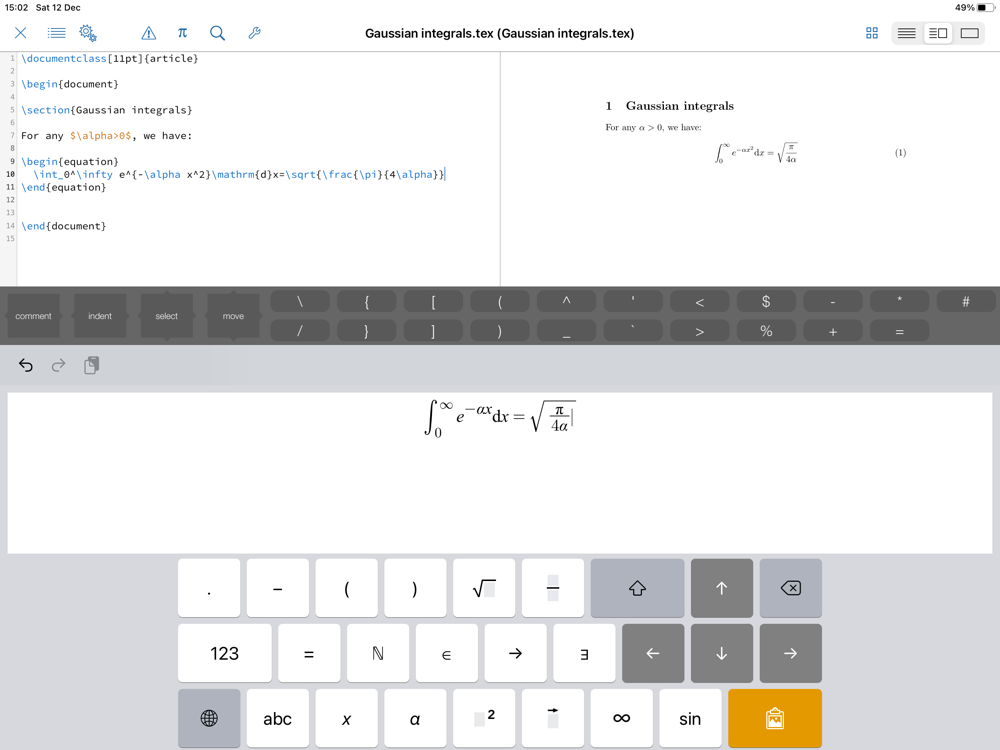
Task: Tap the clipboard paste icon above formula
Action: [x=91, y=365]
